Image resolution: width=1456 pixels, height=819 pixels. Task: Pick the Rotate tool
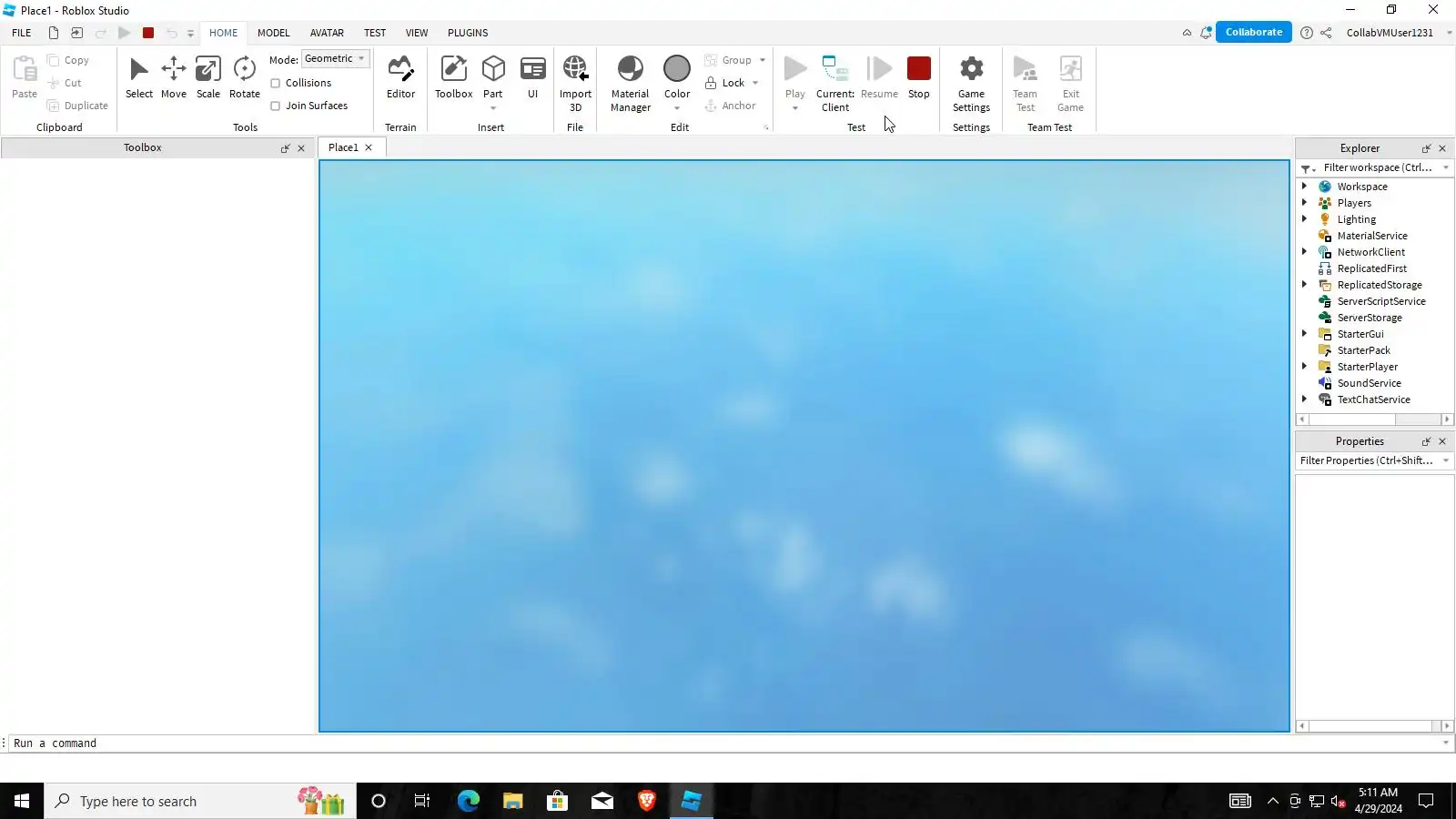point(245,78)
